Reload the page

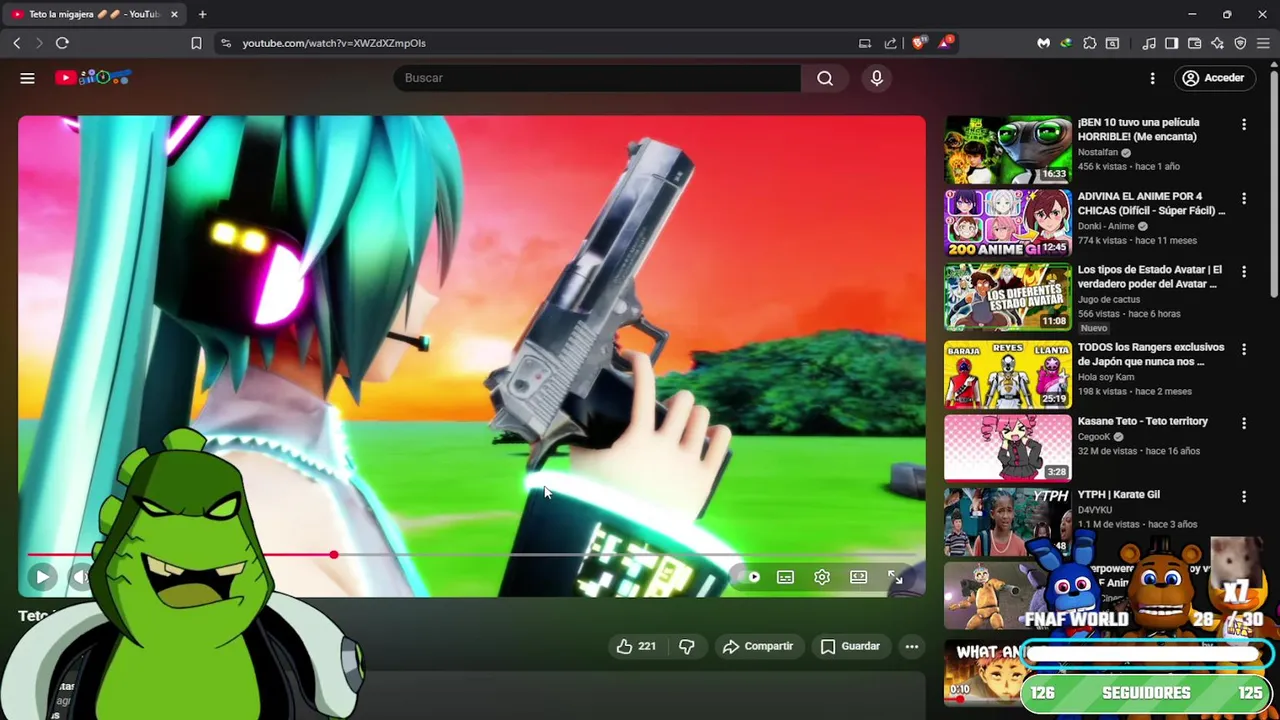[62, 43]
